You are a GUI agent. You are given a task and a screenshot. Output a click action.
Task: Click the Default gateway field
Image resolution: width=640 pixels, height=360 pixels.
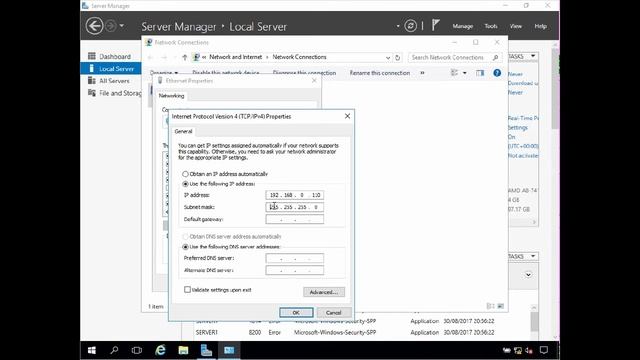click(x=294, y=220)
